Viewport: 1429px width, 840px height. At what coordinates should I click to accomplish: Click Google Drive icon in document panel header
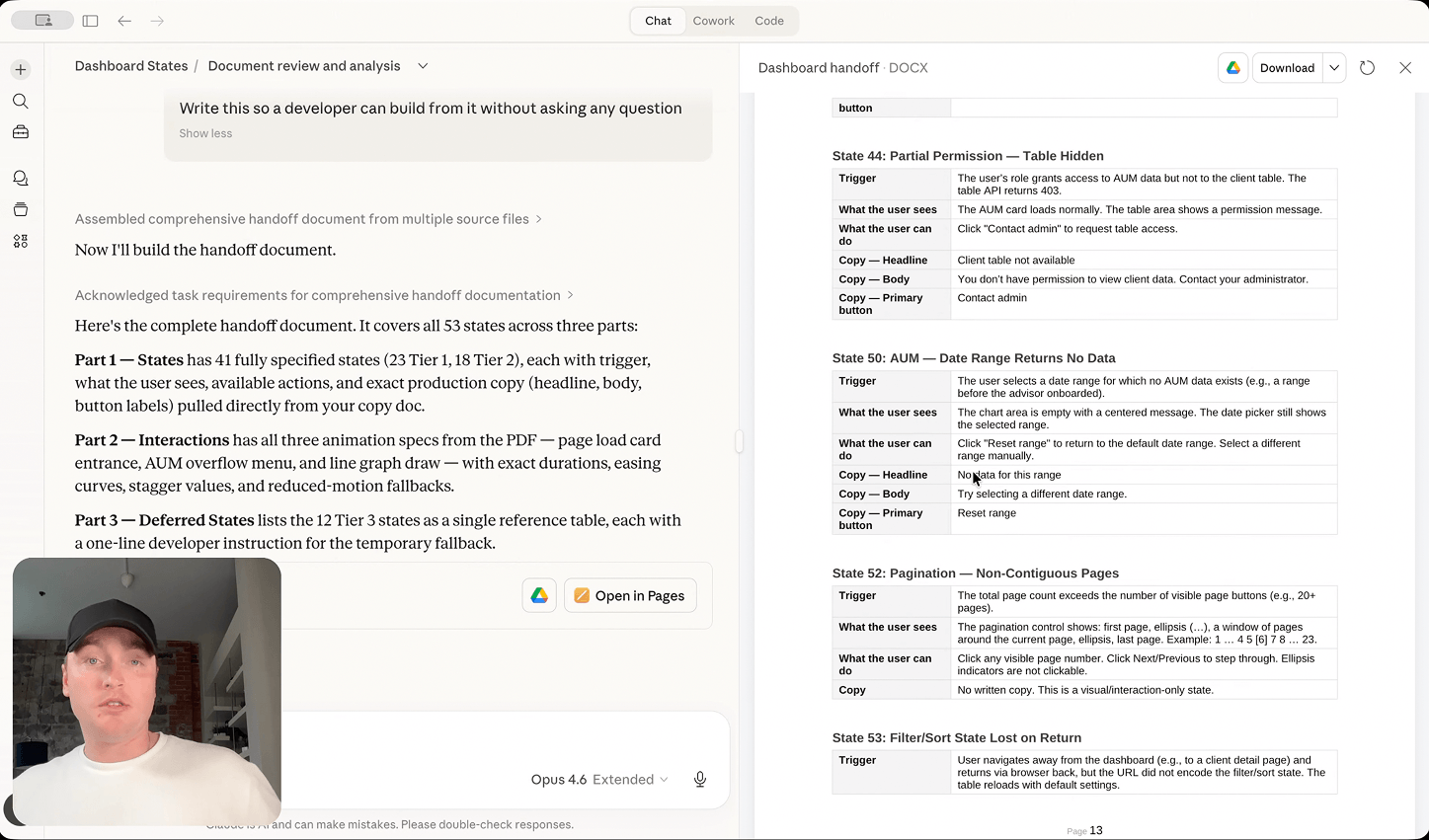pos(1233,67)
